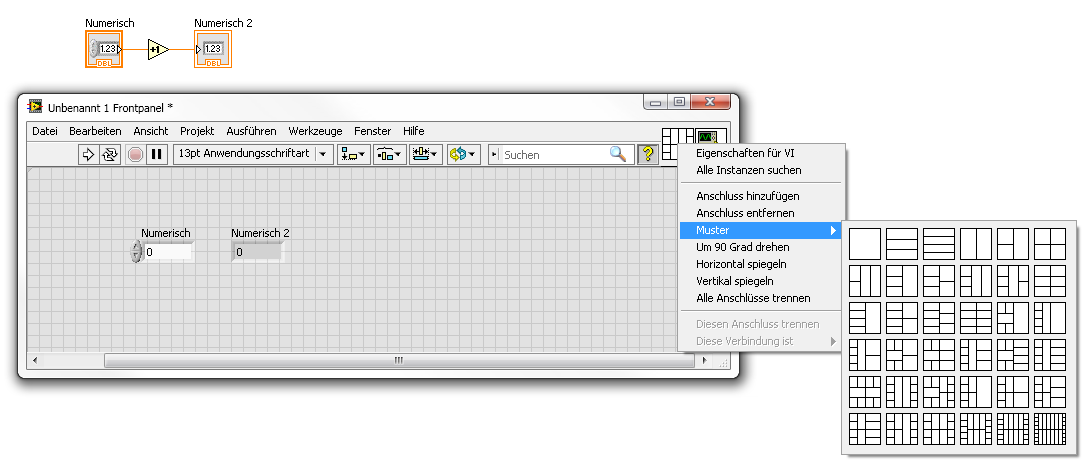
Task: Open the Reorder dropdown
Action: click(x=463, y=154)
